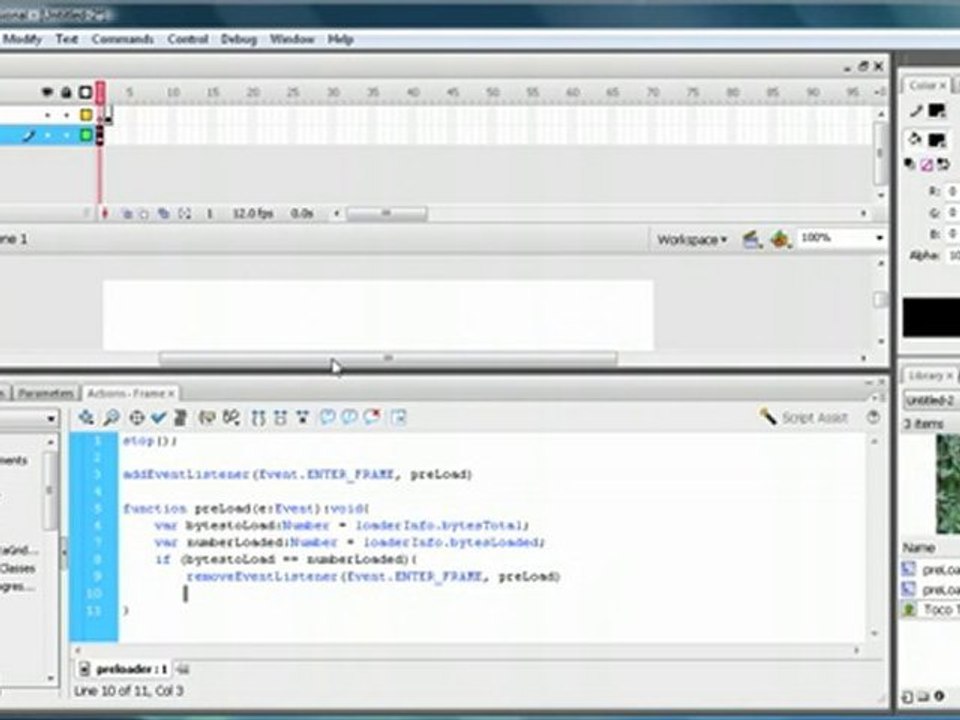Click the pin script icon beside preloader tab
960x720 pixels.
coord(183,669)
